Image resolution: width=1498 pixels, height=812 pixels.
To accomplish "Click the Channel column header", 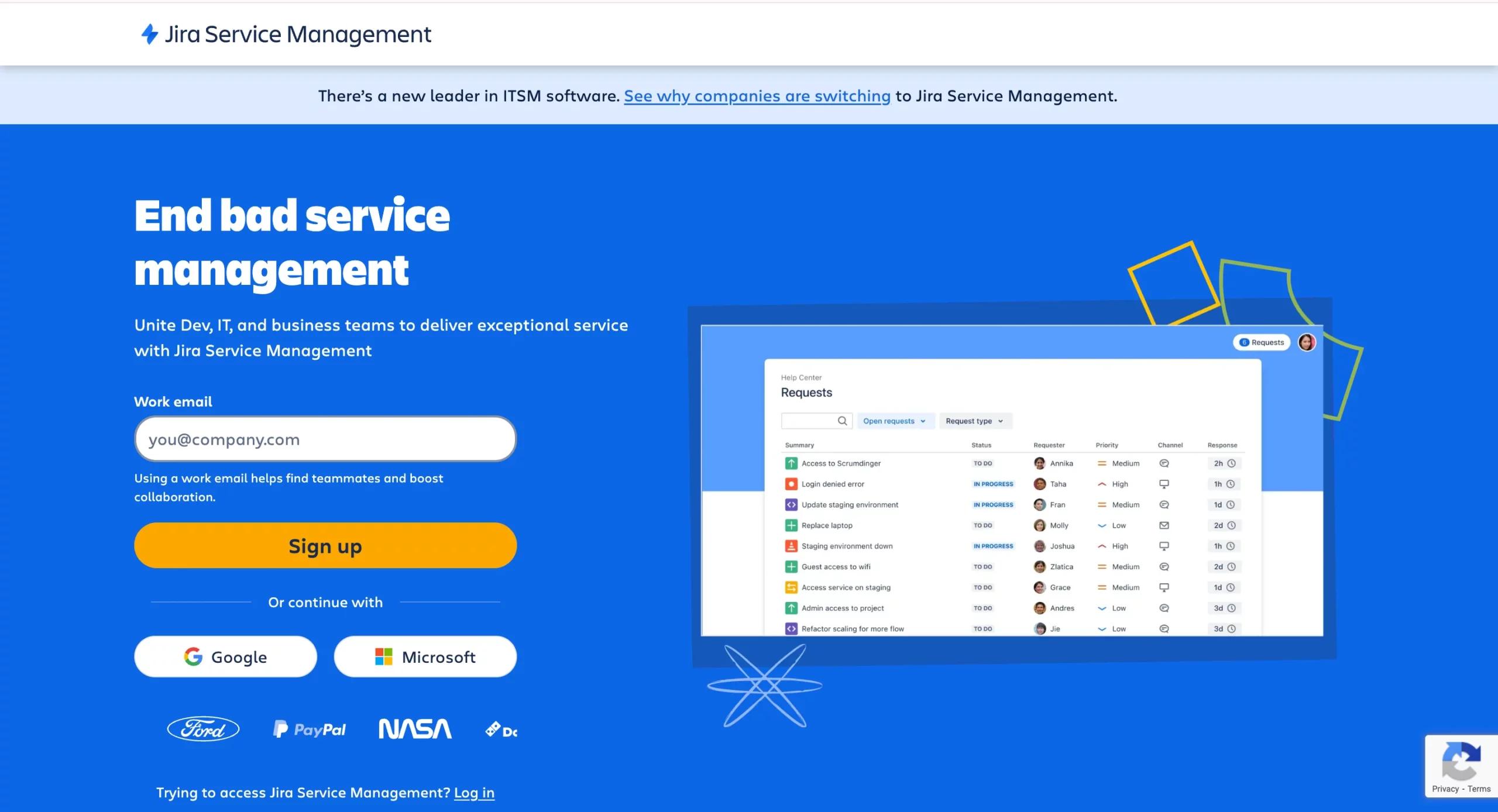I will [1170, 445].
